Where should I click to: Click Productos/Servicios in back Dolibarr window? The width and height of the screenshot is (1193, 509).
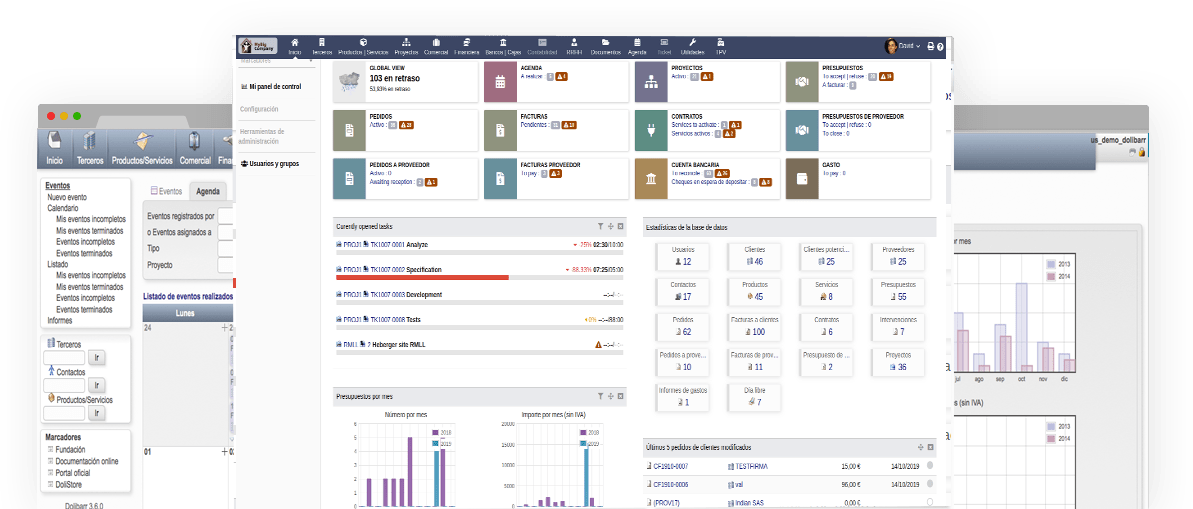click(144, 148)
